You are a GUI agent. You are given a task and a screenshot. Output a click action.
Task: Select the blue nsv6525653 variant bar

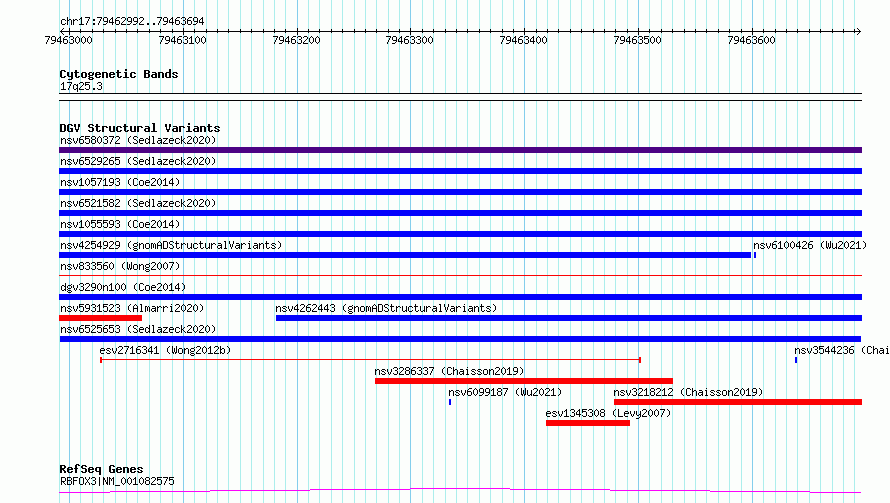460,339
